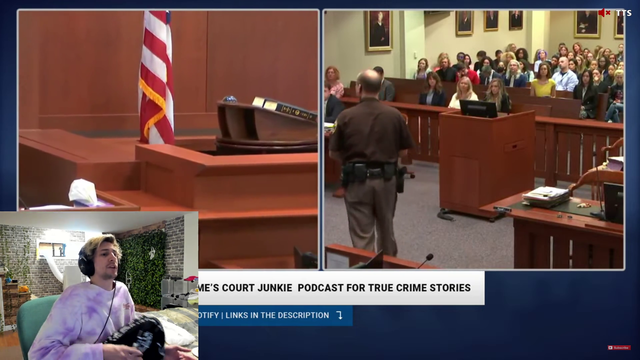Click the red YouTube Subscribe button
The width and height of the screenshot is (640, 360).
[619, 348]
